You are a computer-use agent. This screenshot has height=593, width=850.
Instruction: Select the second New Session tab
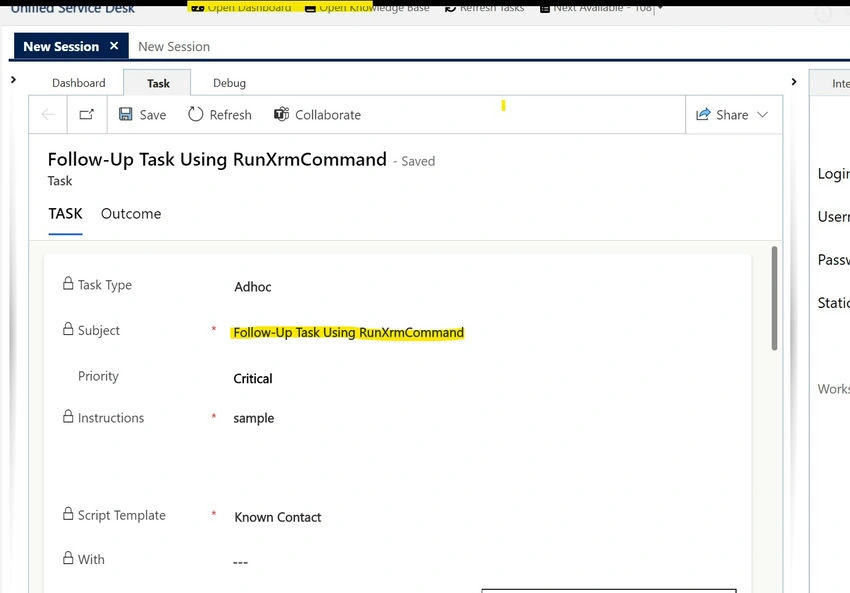(174, 47)
